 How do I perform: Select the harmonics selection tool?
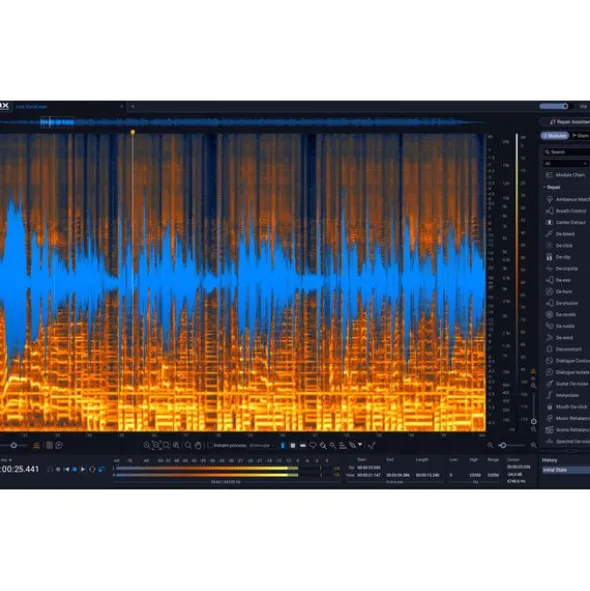343,446
